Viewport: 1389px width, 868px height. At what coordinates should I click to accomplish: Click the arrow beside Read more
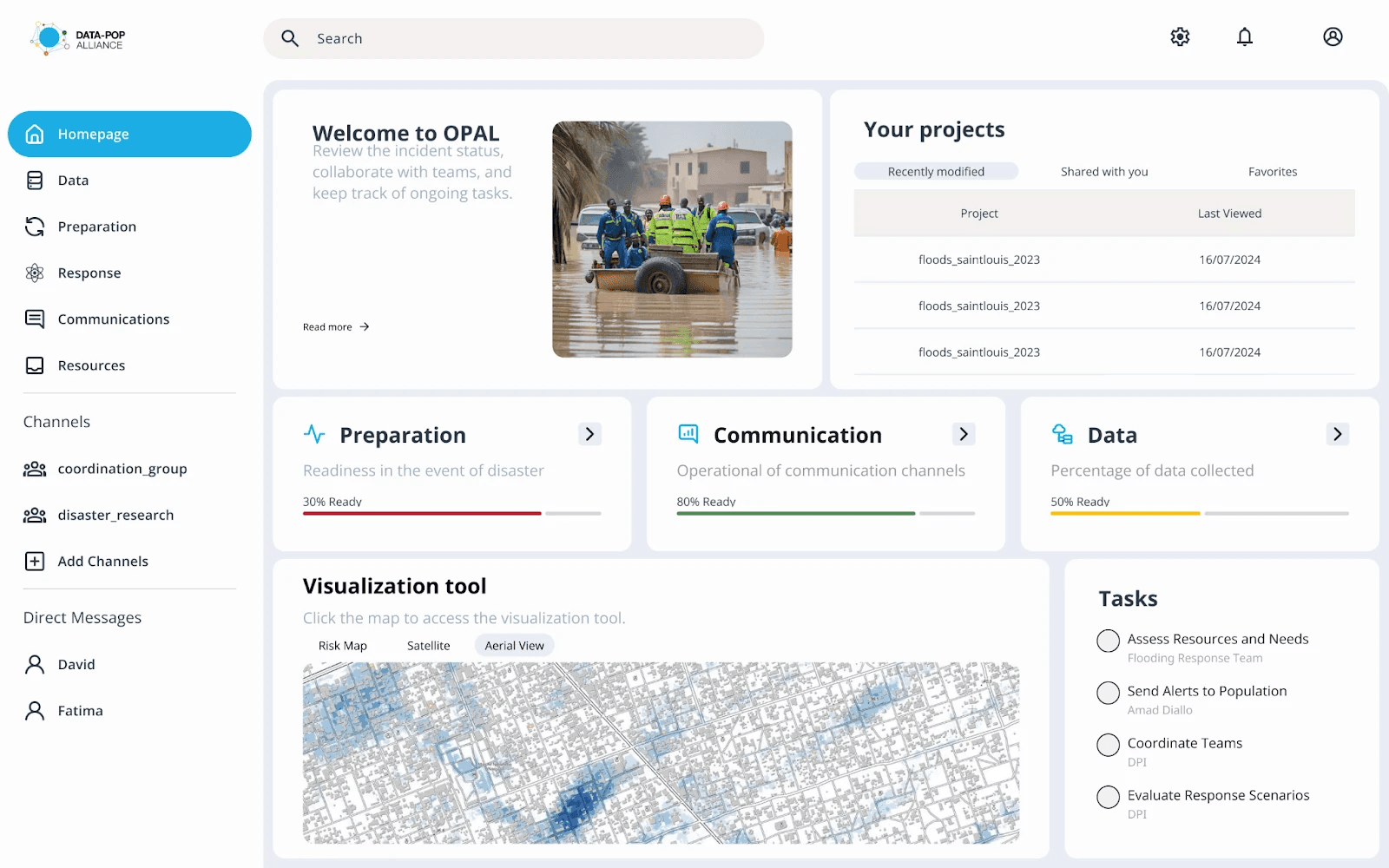click(365, 326)
